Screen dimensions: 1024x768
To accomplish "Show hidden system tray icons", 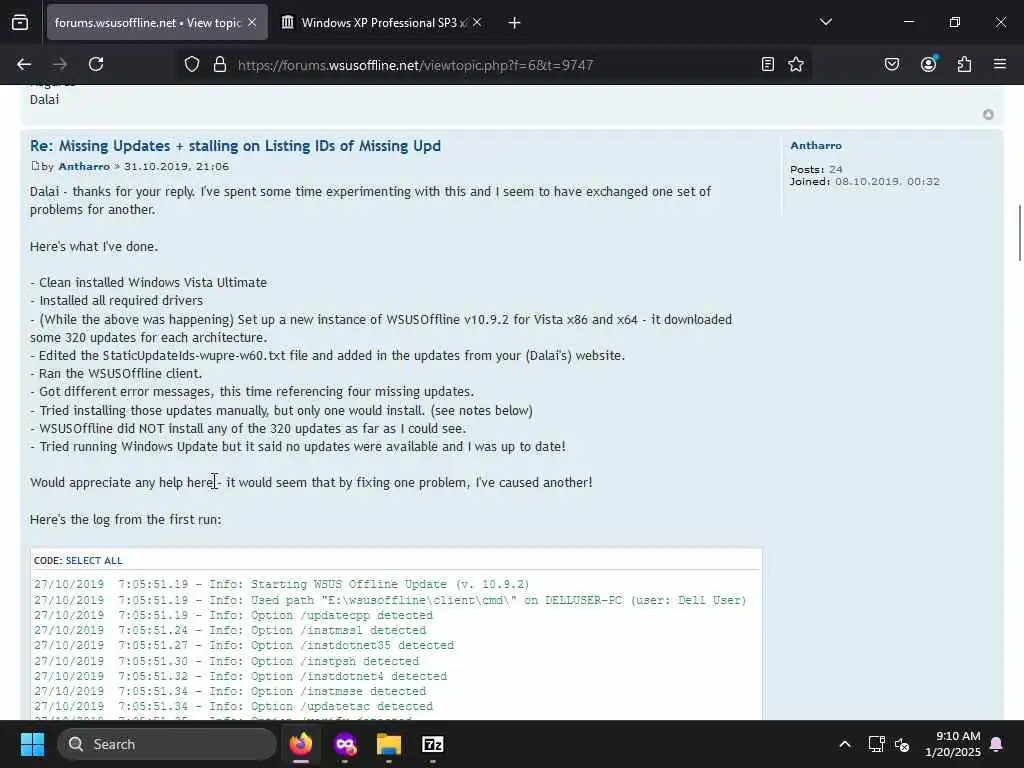I will point(844,744).
